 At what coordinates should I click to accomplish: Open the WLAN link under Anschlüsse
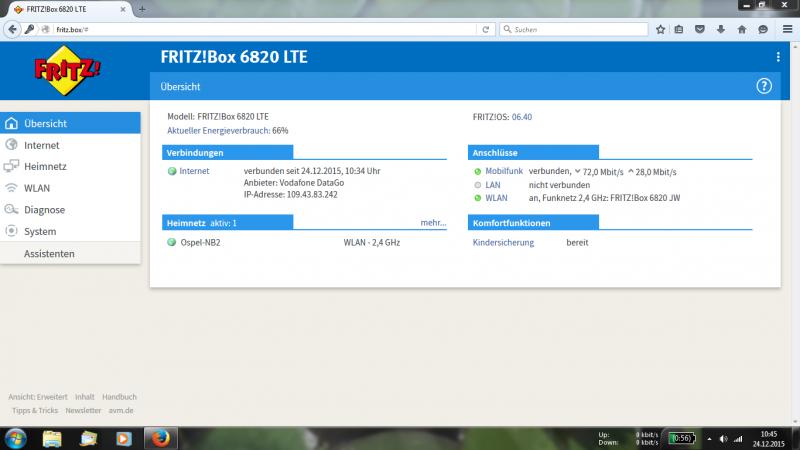pyautogui.click(x=496, y=198)
